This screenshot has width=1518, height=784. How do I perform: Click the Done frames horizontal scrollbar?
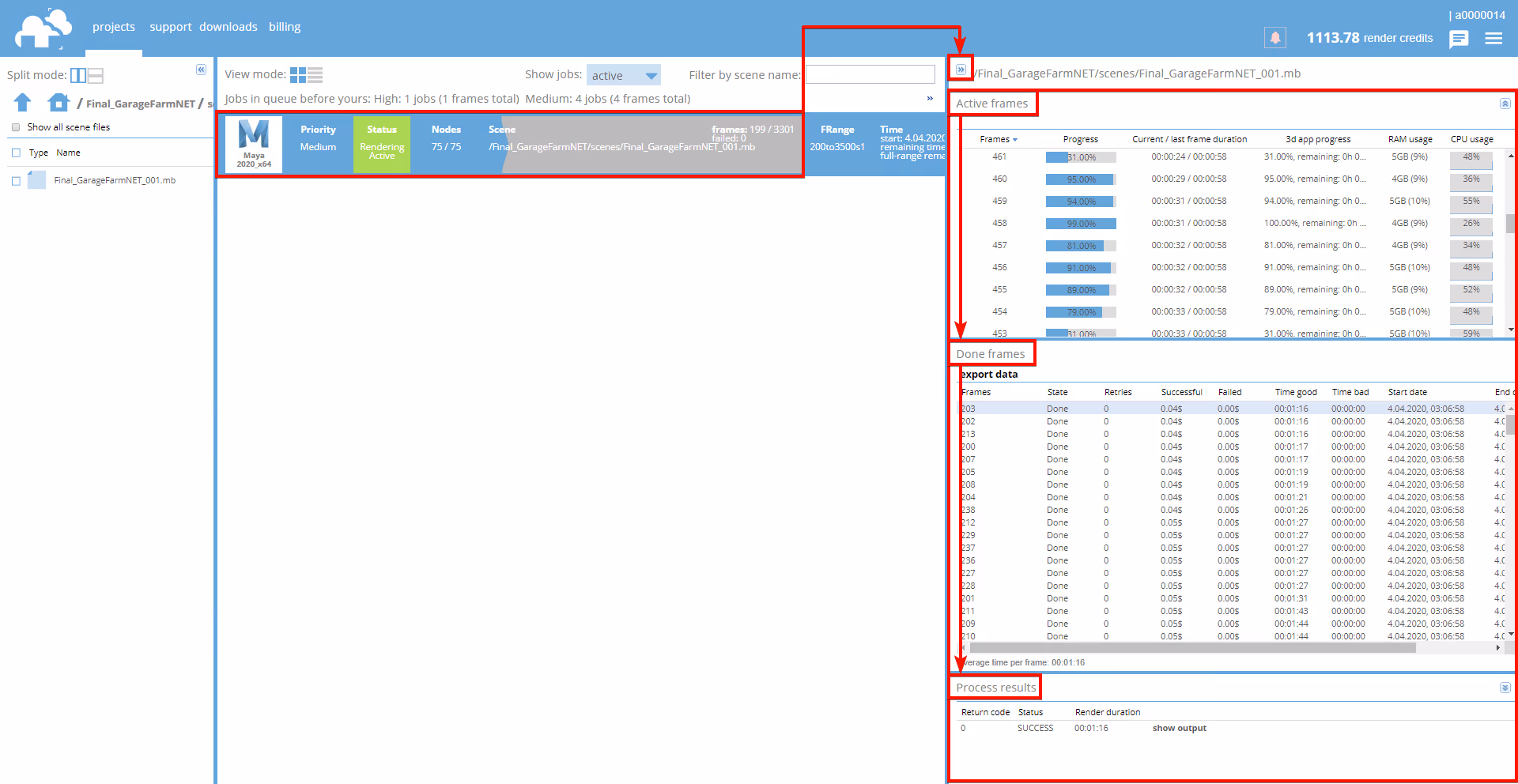click(1192, 648)
